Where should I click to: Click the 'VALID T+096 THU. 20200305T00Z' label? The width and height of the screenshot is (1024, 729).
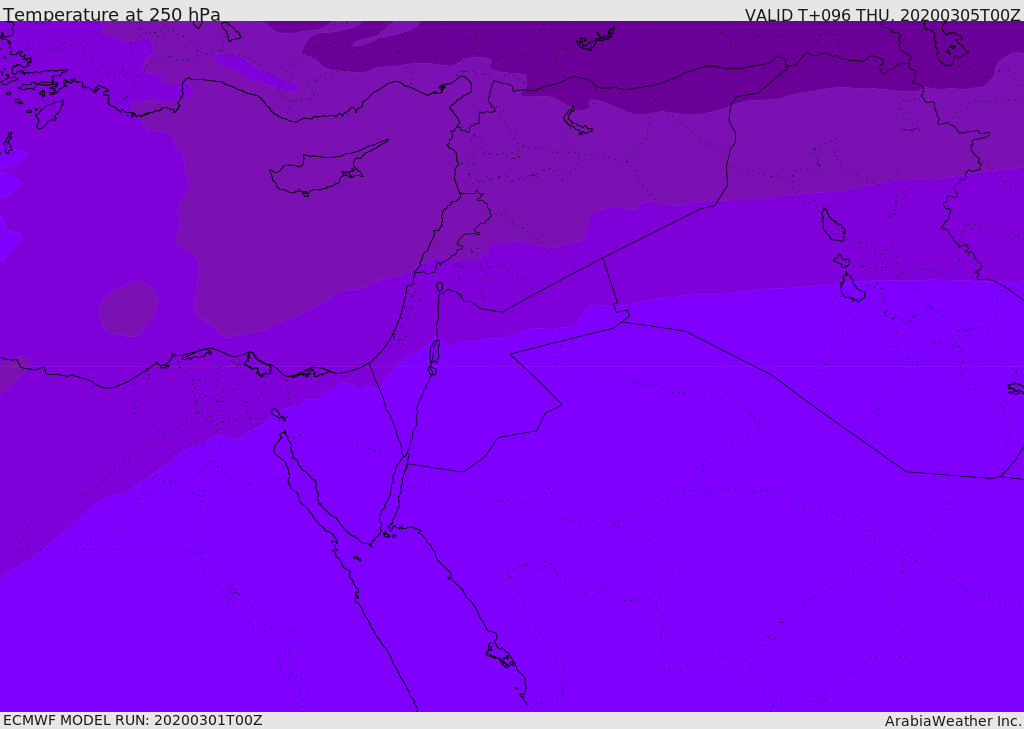882,14
